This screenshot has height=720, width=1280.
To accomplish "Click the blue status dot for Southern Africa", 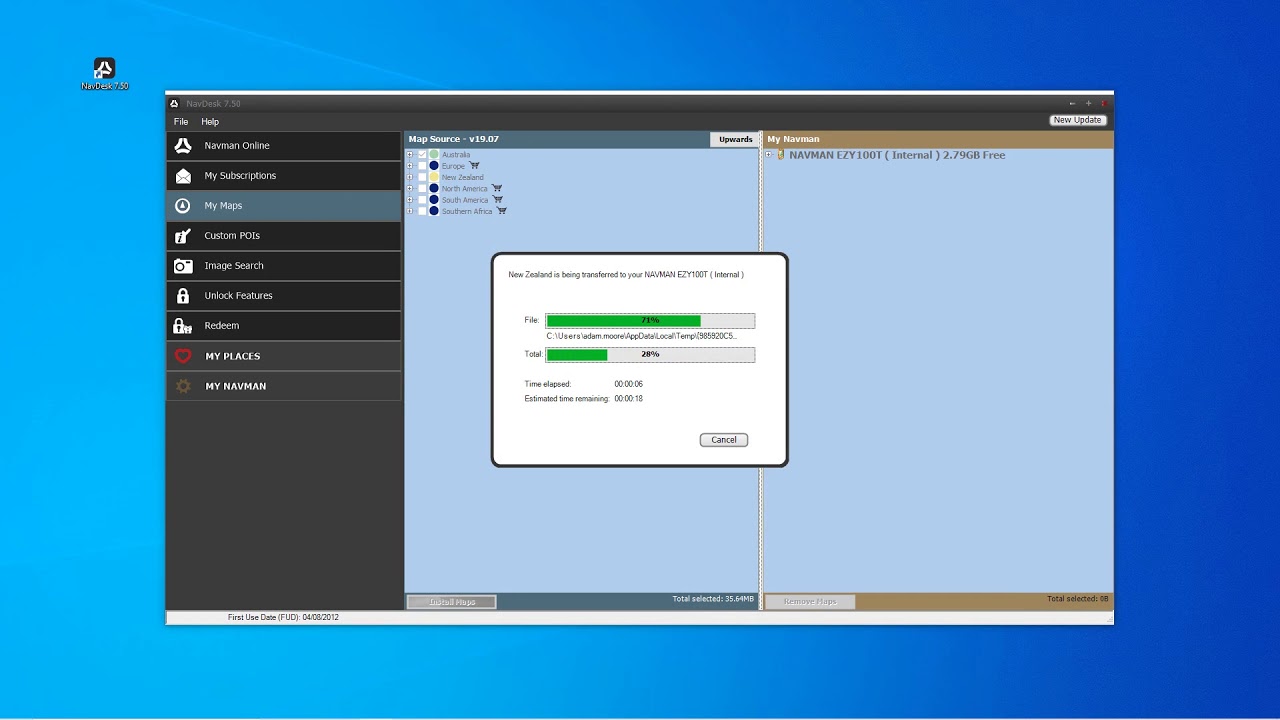I will tap(434, 211).
